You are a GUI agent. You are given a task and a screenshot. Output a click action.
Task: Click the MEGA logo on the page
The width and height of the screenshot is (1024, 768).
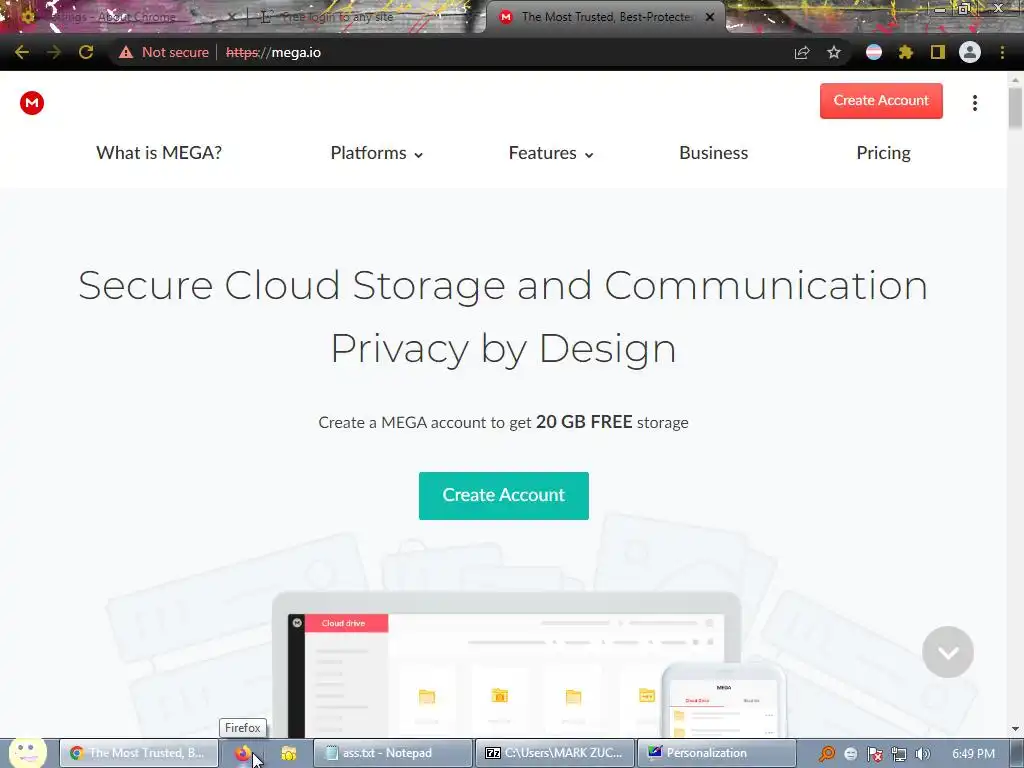point(32,103)
